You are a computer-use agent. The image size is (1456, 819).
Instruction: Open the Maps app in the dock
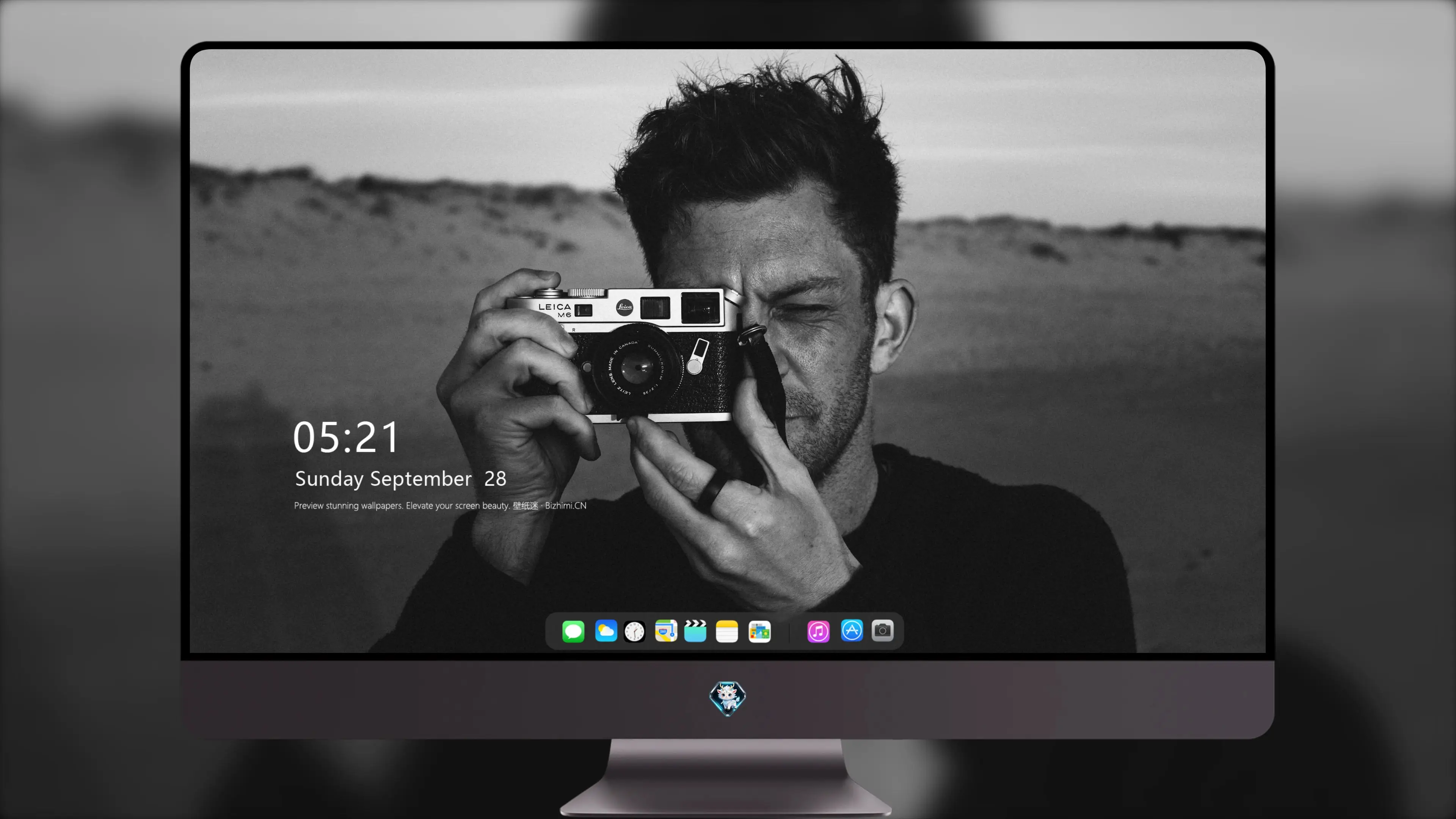666,631
